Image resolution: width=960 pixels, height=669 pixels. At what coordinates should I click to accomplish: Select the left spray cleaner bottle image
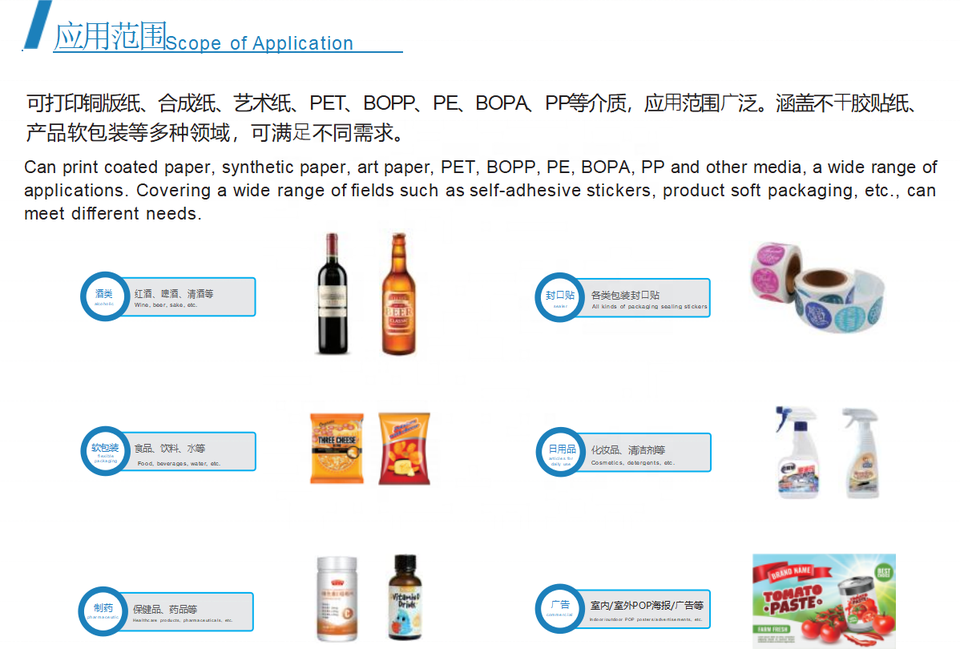(798, 452)
